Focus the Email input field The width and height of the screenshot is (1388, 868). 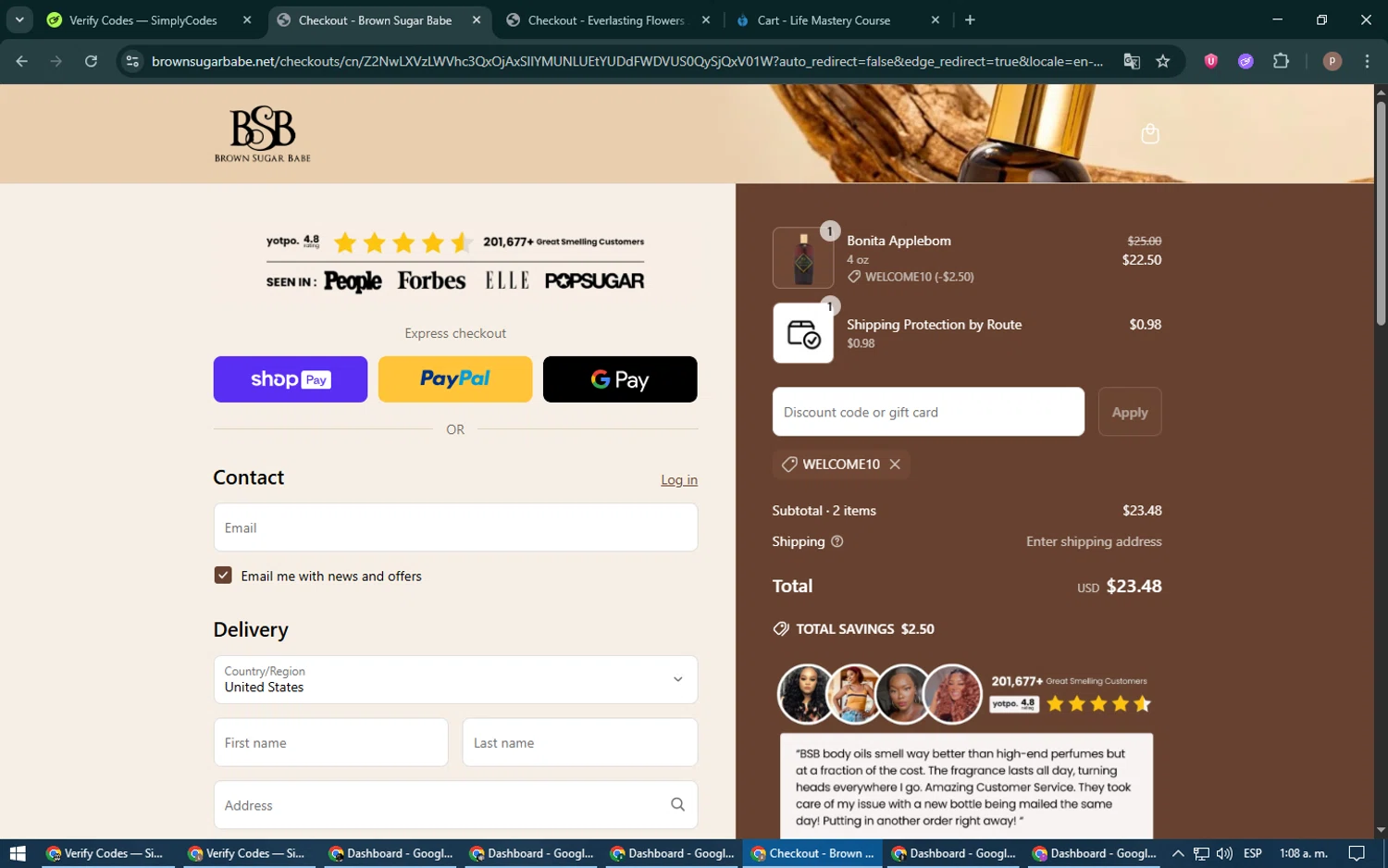coord(455,527)
